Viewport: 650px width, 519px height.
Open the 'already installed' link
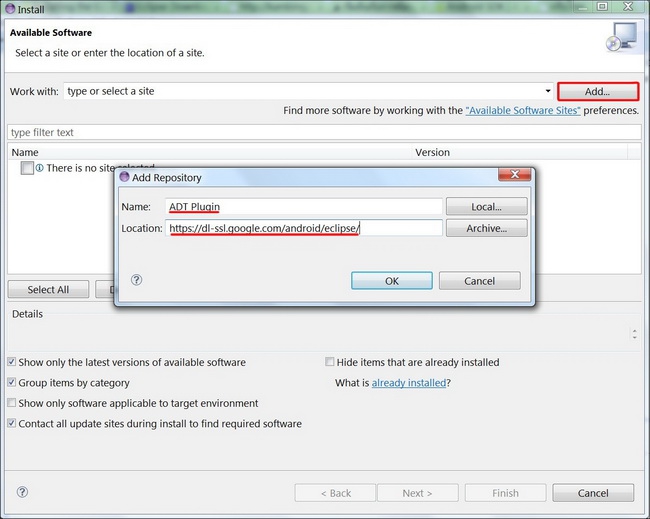(409, 383)
